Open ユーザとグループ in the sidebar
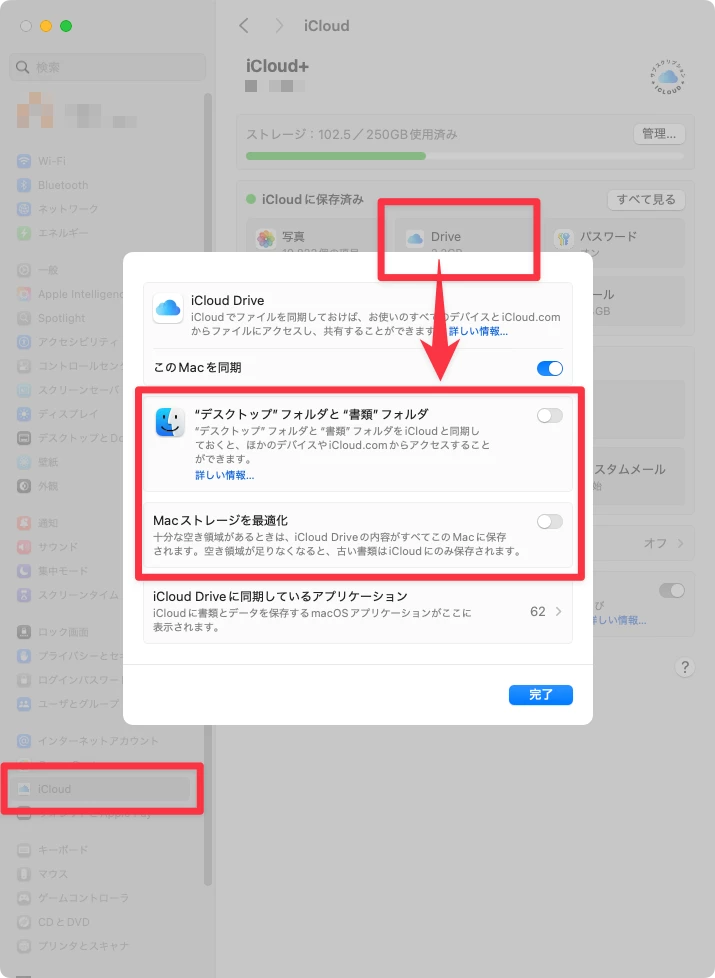The image size is (715, 978). click(67, 704)
